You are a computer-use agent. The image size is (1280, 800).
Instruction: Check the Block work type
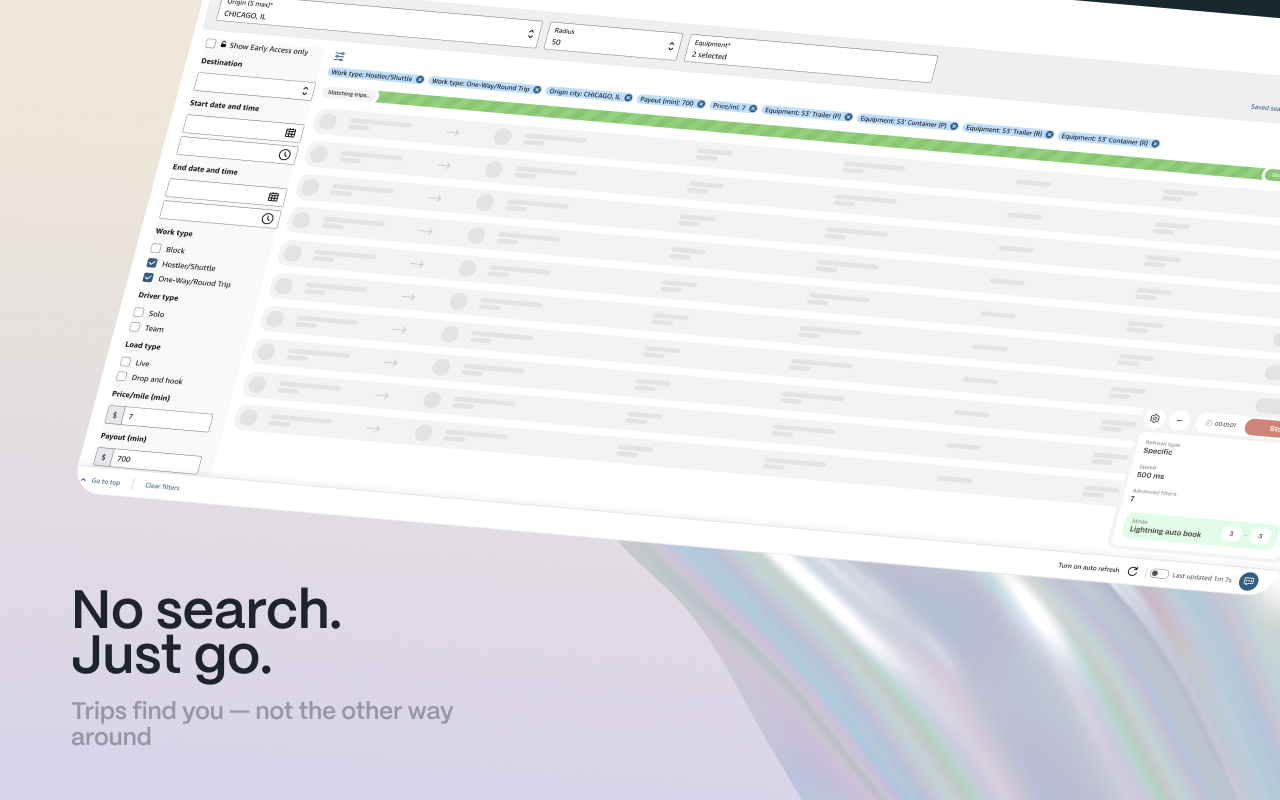click(156, 248)
